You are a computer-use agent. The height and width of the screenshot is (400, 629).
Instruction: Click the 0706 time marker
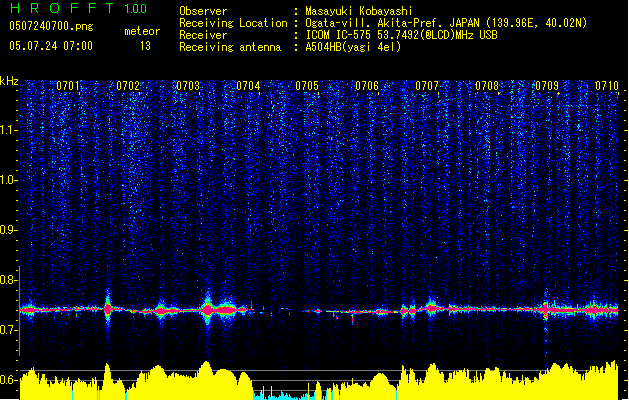point(367,86)
